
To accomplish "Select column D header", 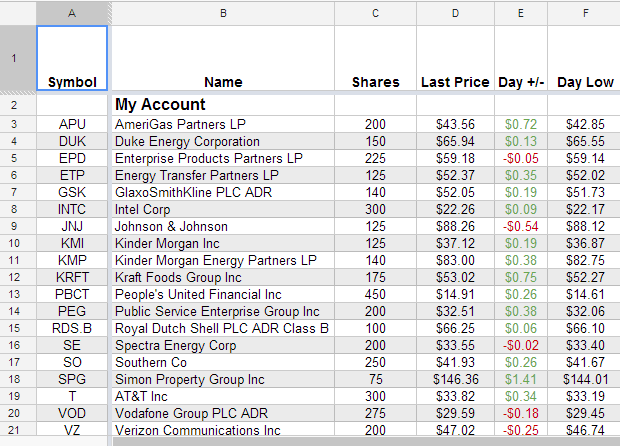I will pos(455,13).
